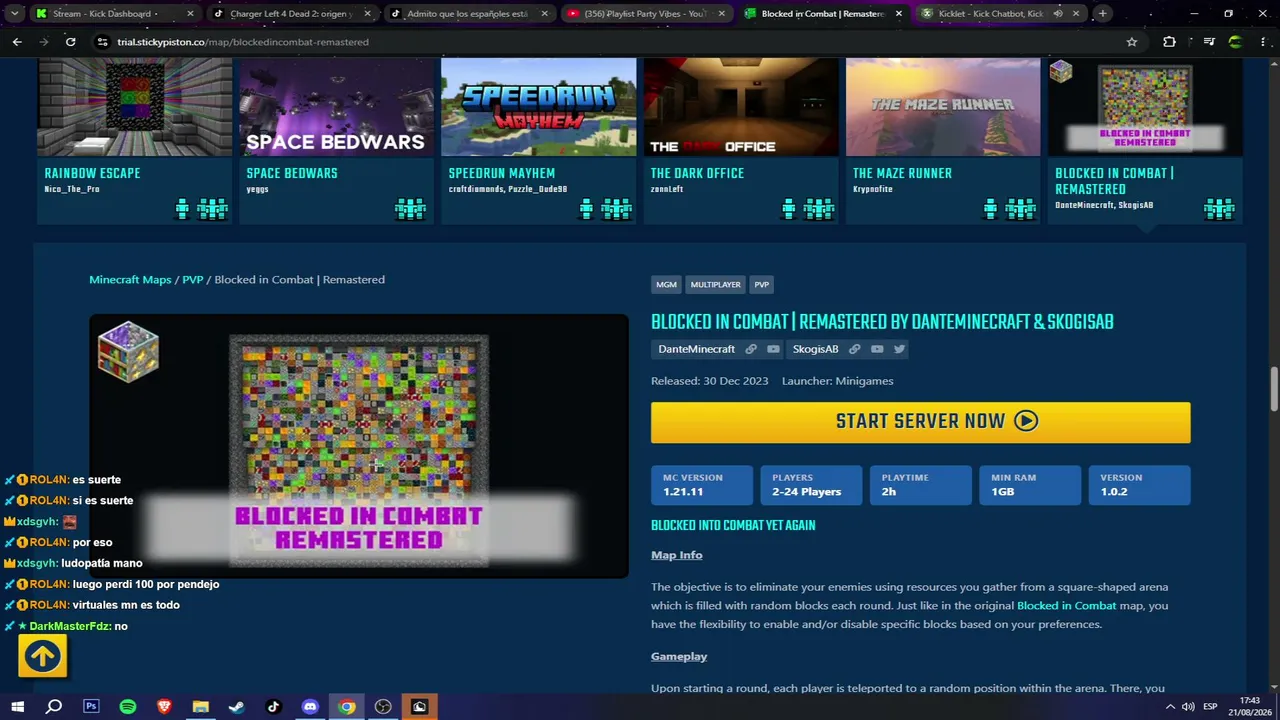Click the yellow scroll-to-top arrow button
Image resolution: width=1280 pixels, height=720 pixels.
point(42,656)
